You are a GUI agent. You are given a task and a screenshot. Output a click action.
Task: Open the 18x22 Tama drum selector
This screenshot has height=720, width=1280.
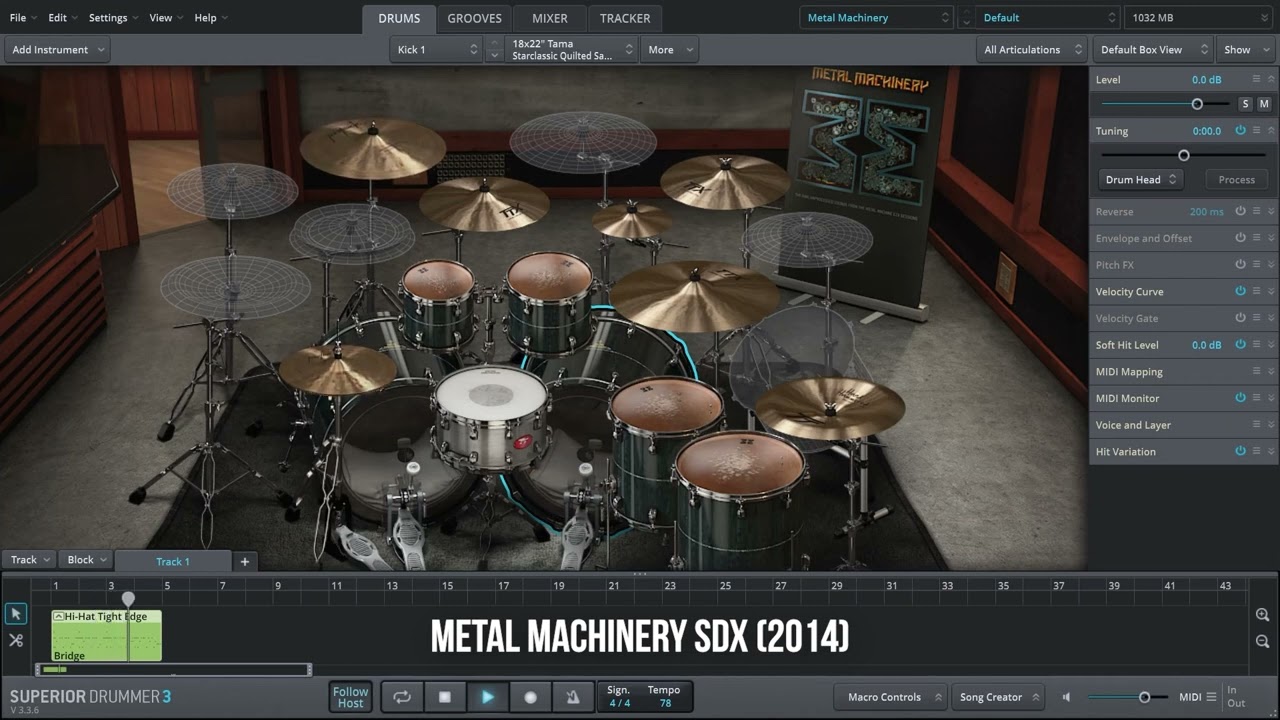(x=572, y=49)
